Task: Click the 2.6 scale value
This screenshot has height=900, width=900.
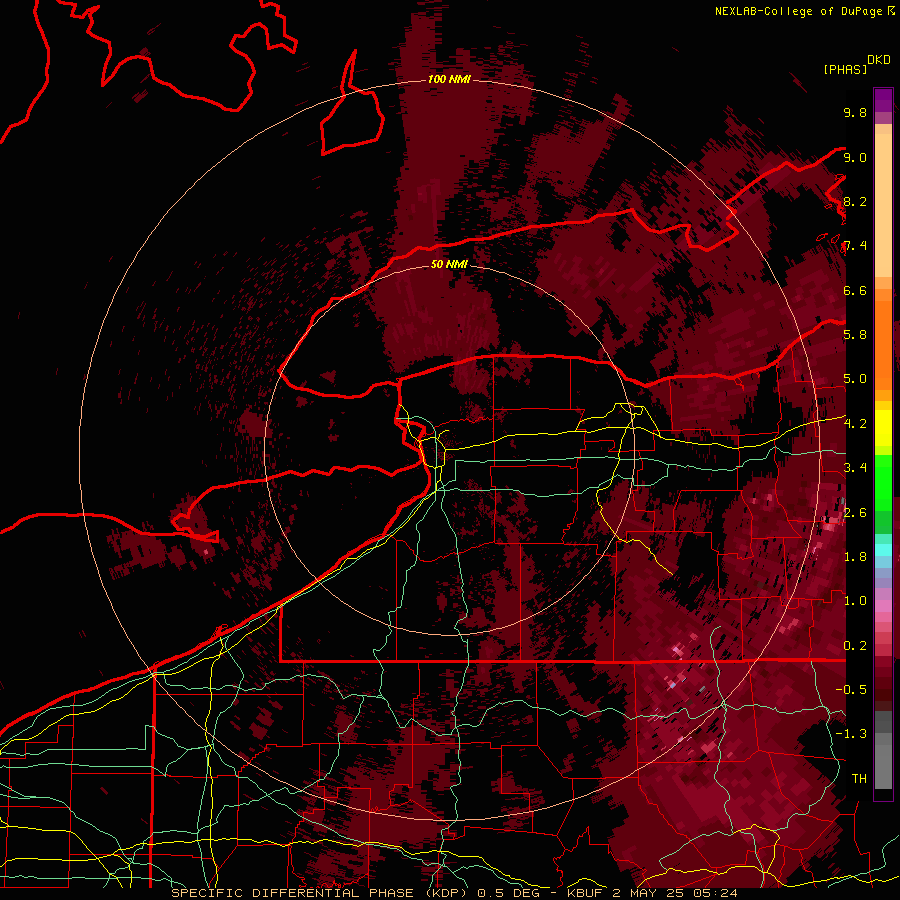Action: [855, 513]
